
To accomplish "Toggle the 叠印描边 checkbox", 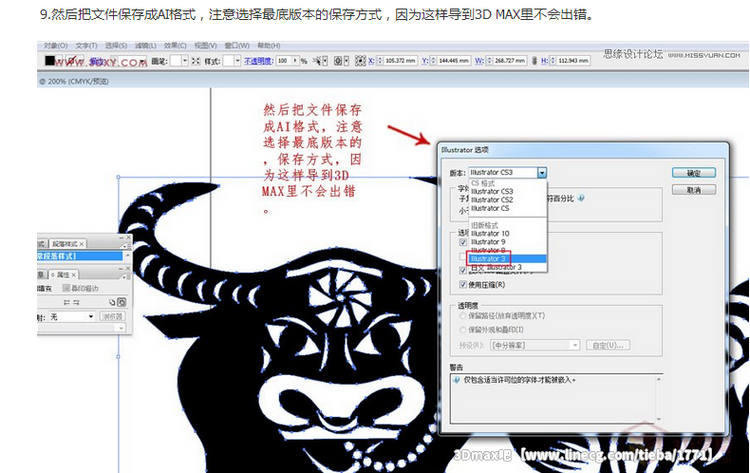I will (x=67, y=288).
